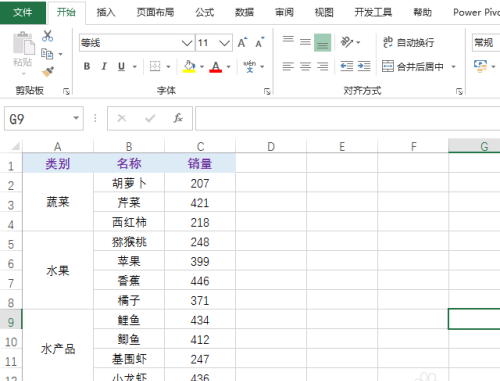This screenshot has height=381, width=500.
Task: Expand orientation dropdown arrow
Action: [358, 42]
